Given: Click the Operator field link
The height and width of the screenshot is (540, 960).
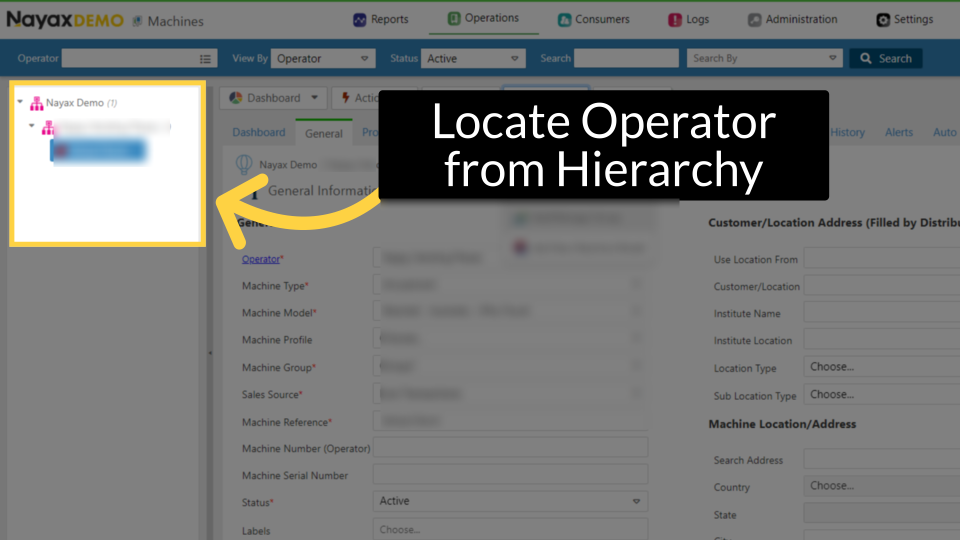Looking at the screenshot, I should click(261, 259).
